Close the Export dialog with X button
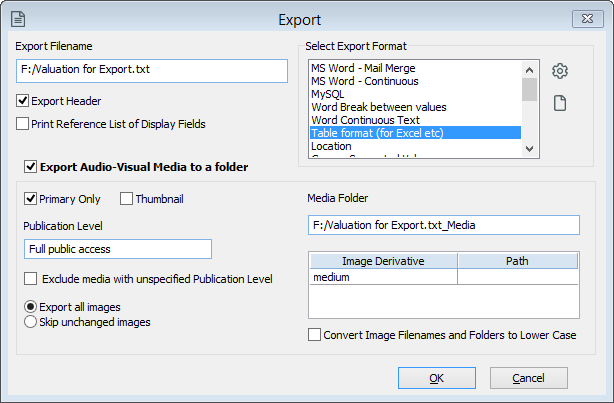The height and width of the screenshot is (403, 614). click(587, 19)
